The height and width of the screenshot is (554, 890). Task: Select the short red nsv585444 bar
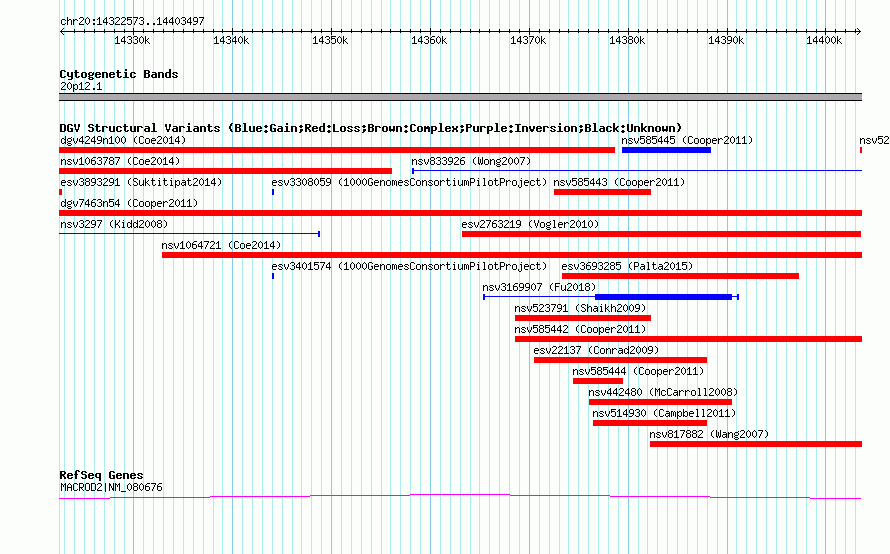tap(598, 381)
